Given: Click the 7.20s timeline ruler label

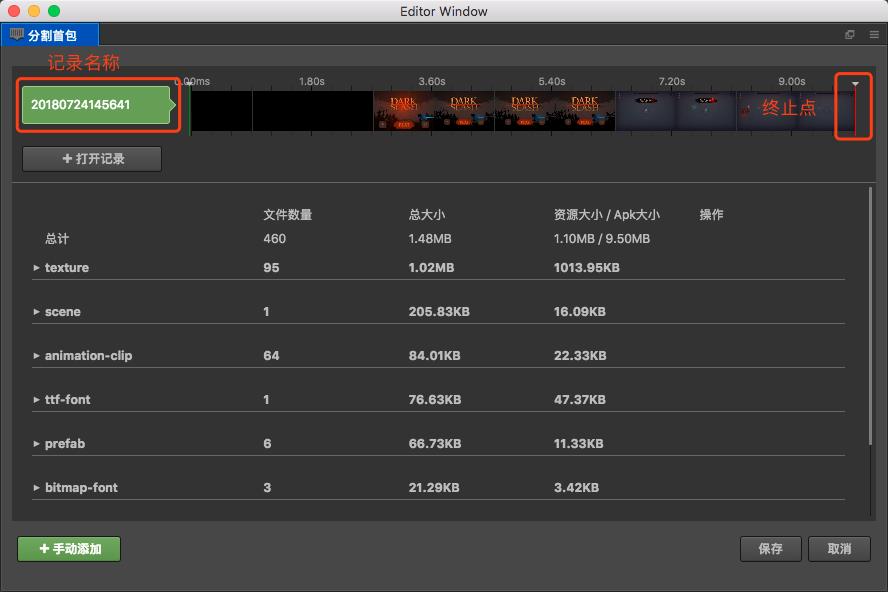Looking at the screenshot, I should [672, 82].
